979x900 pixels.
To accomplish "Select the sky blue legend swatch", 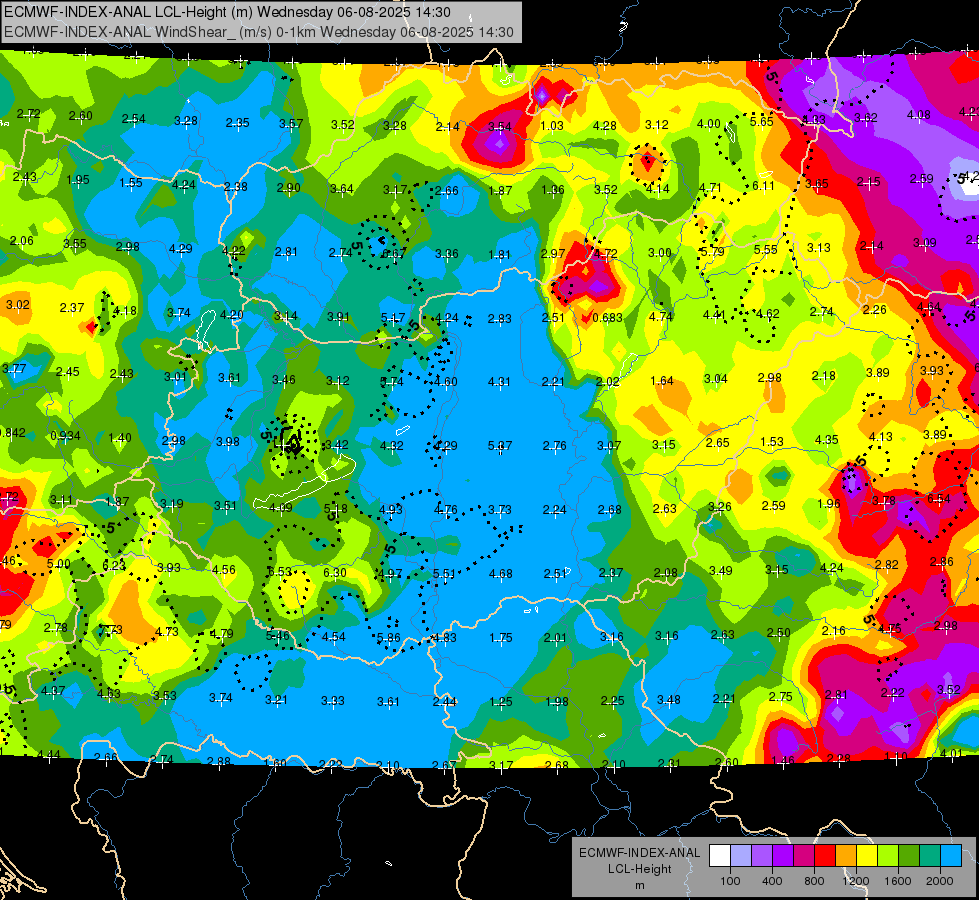I will tap(950, 856).
